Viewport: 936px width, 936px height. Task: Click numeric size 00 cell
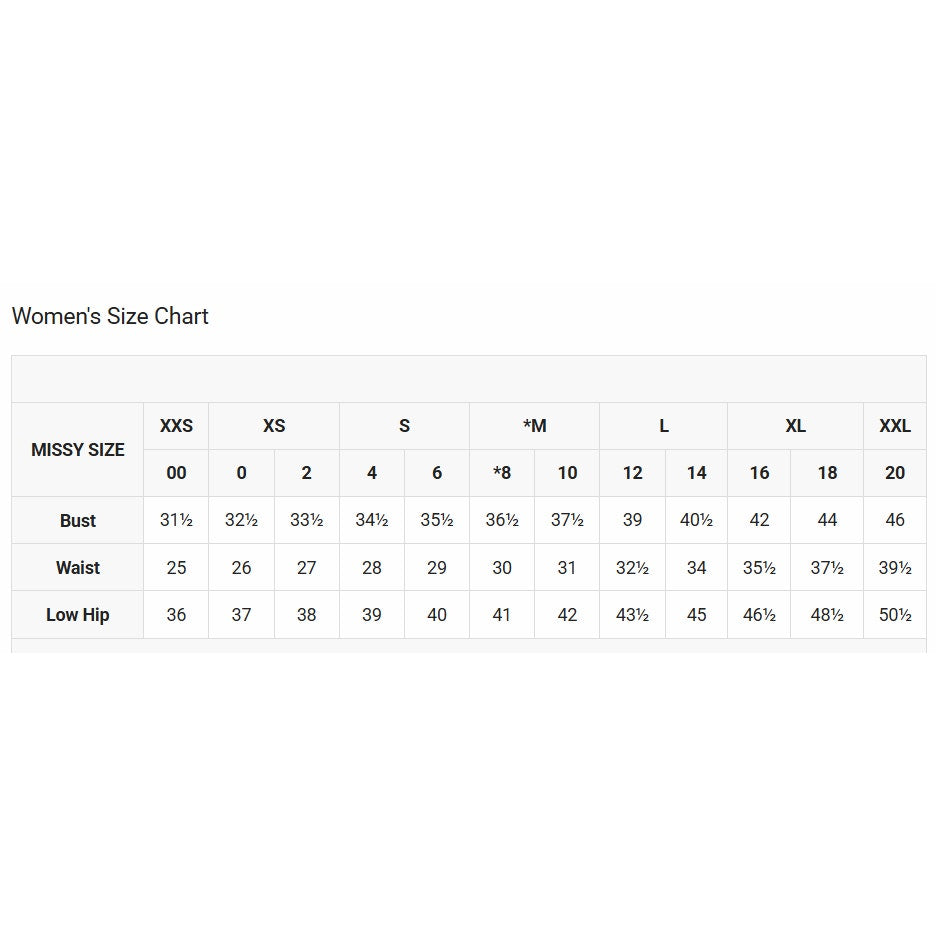pyautogui.click(x=176, y=473)
